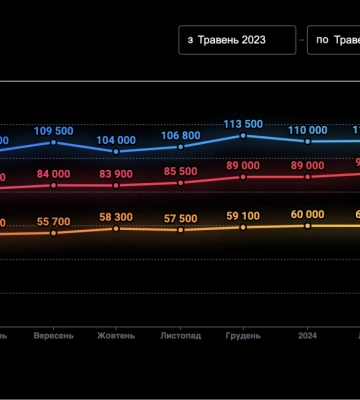This screenshot has width=360, height=400.
Task: Select the red 83 900 point for Жовтень
Action: coord(116,185)
